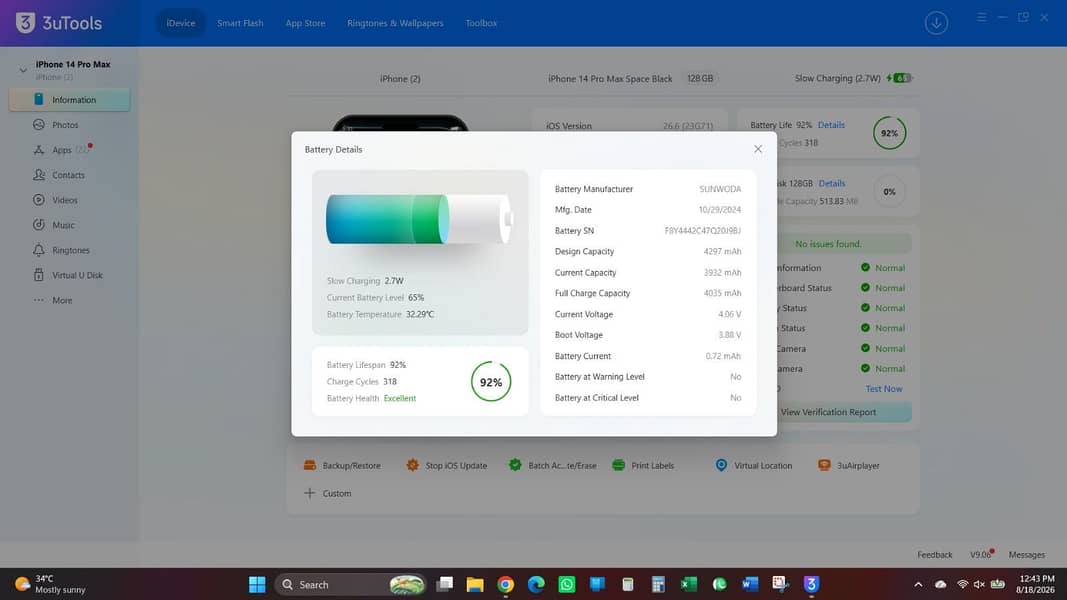The height and width of the screenshot is (600, 1067).
Task: Click the Slow Charging (2.7W) status
Action: tap(838, 78)
